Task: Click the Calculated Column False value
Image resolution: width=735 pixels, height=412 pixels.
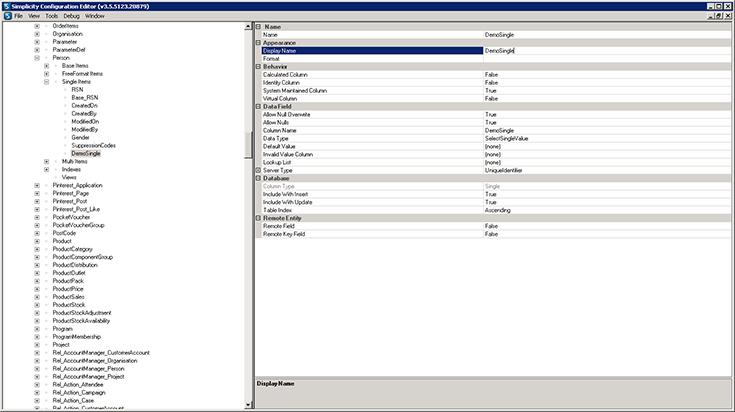Action: point(491,75)
